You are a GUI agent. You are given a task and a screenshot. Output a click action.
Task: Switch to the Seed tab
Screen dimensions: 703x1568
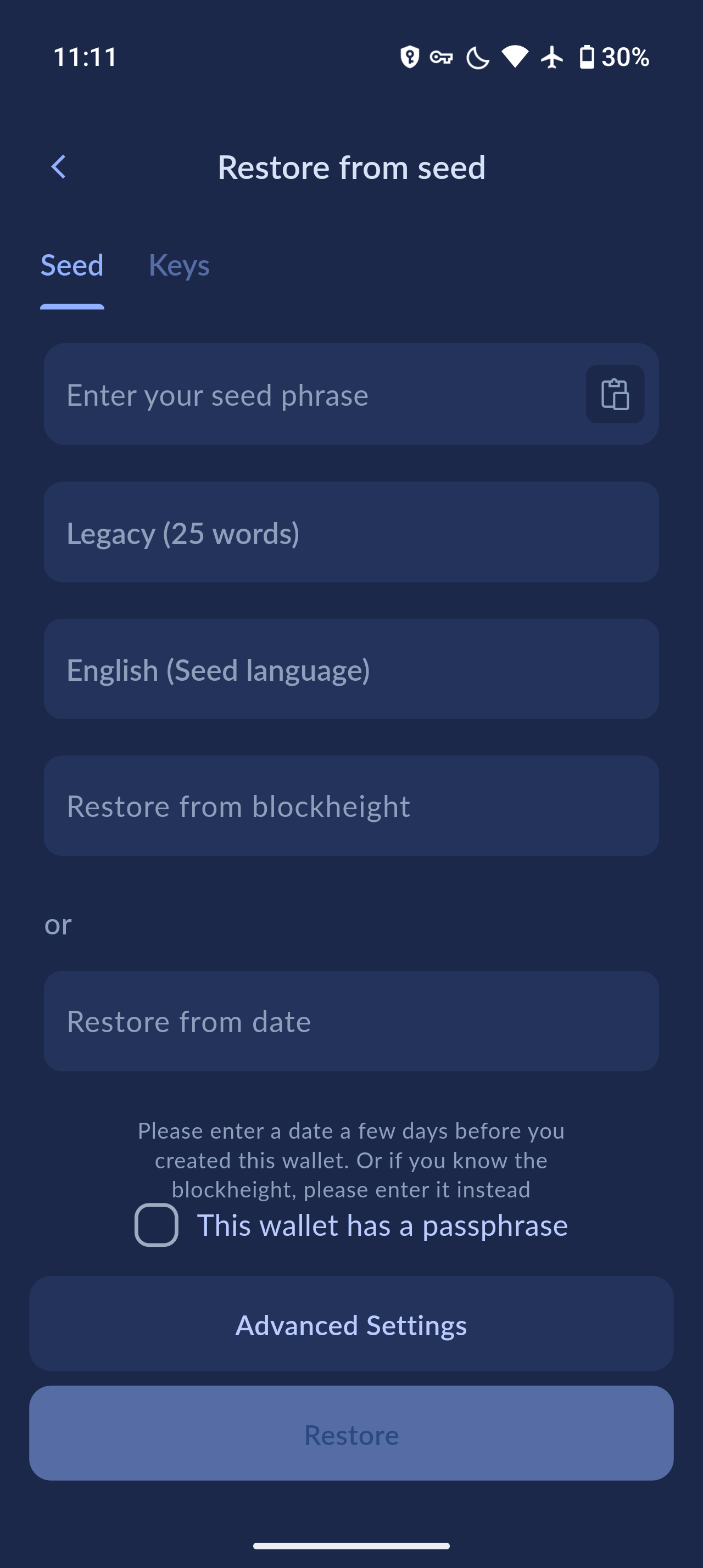click(x=72, y=265)
